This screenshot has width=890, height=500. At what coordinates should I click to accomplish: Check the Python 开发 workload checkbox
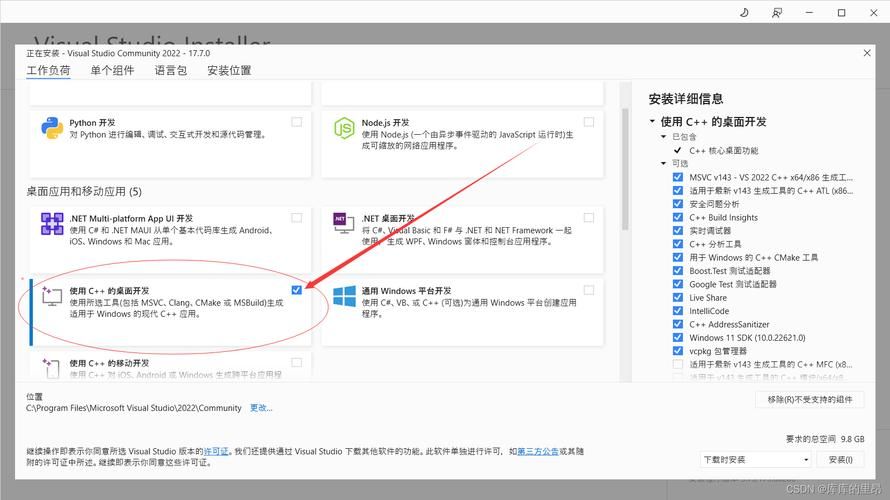[x=296, y=122]
